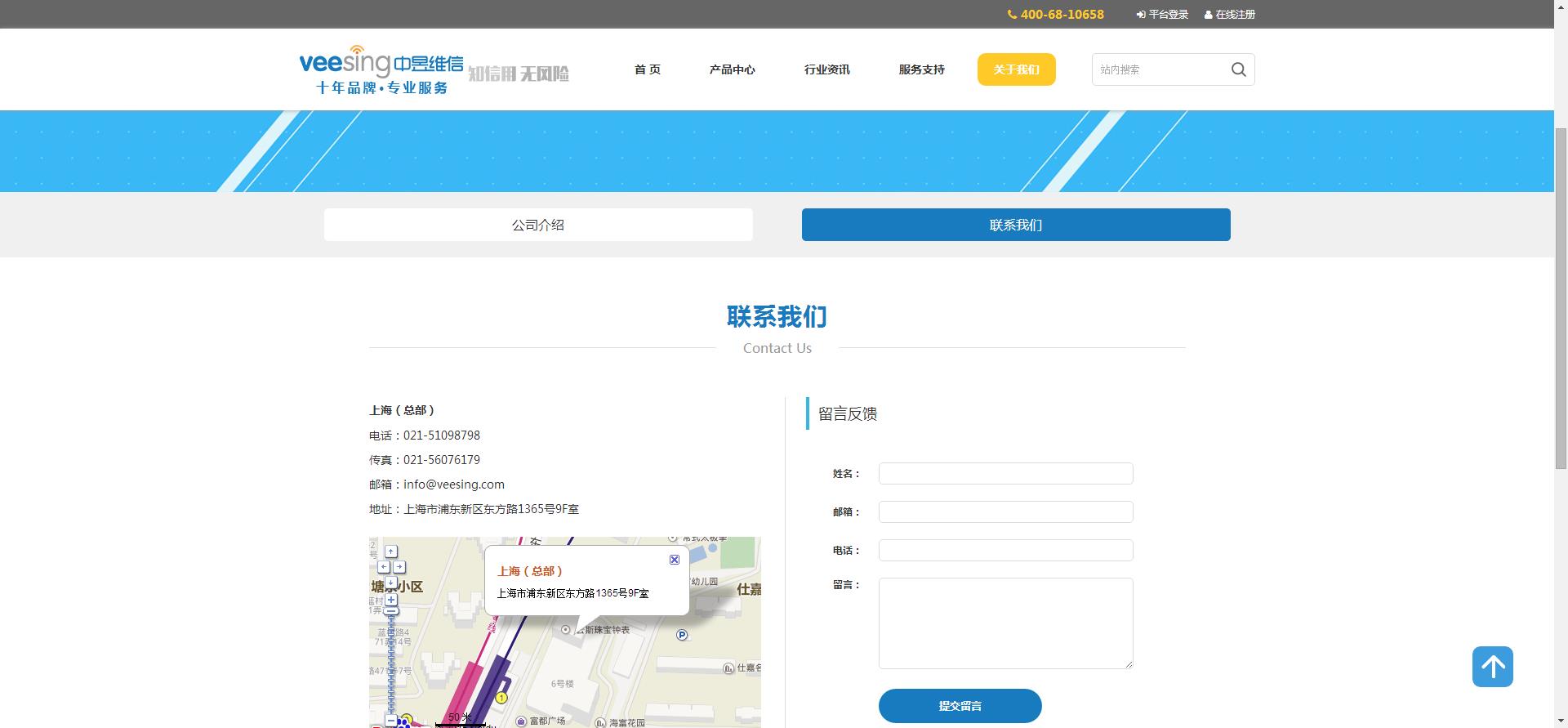Open the 平台登录 link
The width and height of the screenshot is (1568, 728).
coord(1163,15)
